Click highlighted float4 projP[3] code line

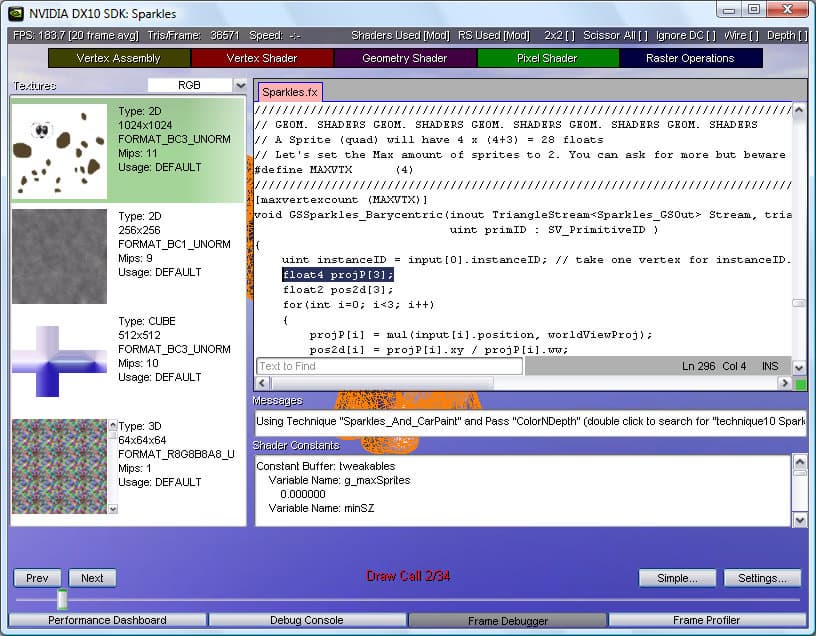click(x=338, y=274)
